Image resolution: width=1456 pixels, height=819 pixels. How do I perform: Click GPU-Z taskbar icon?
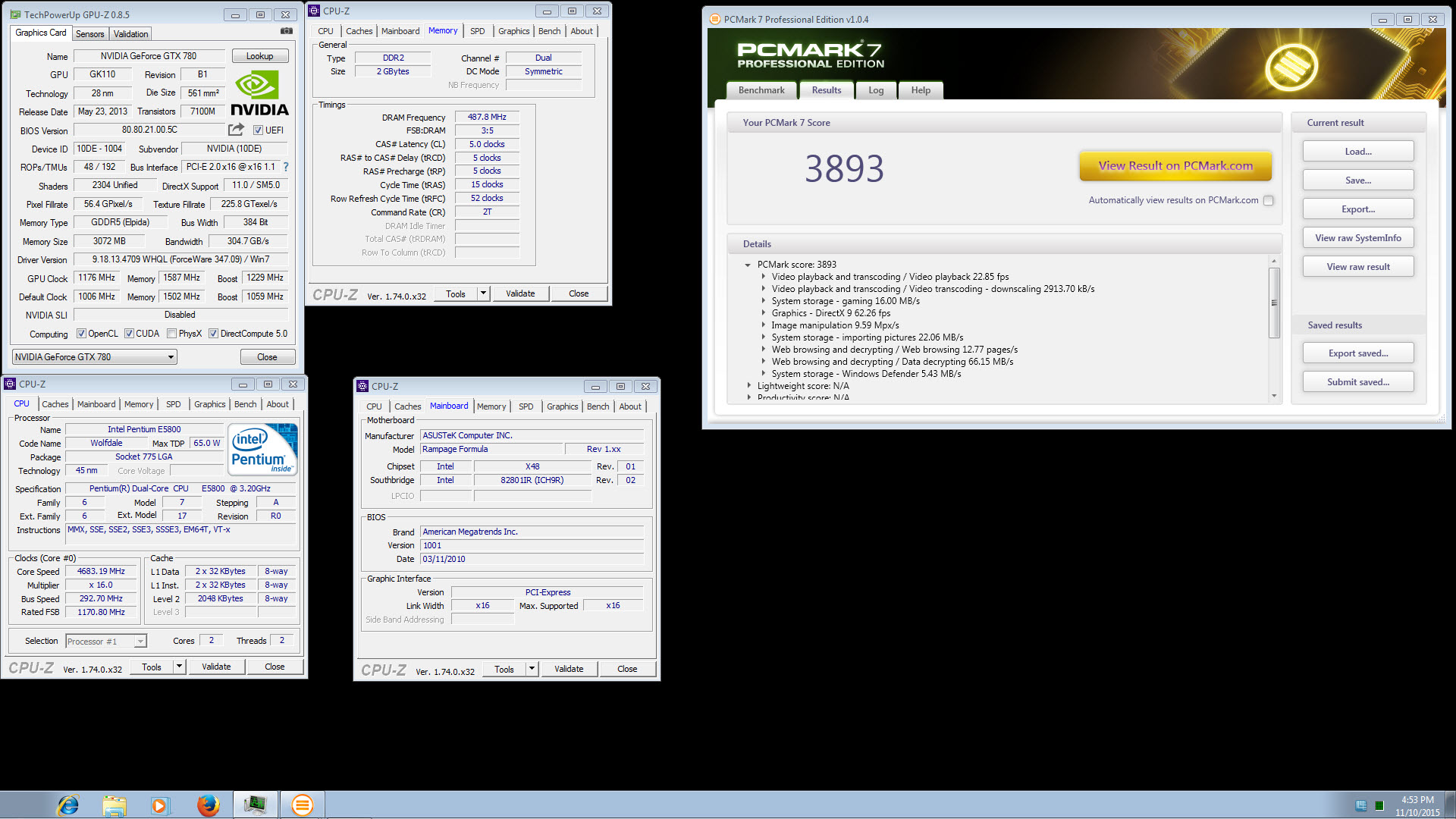pyautogui.click(x=255, y=805)
